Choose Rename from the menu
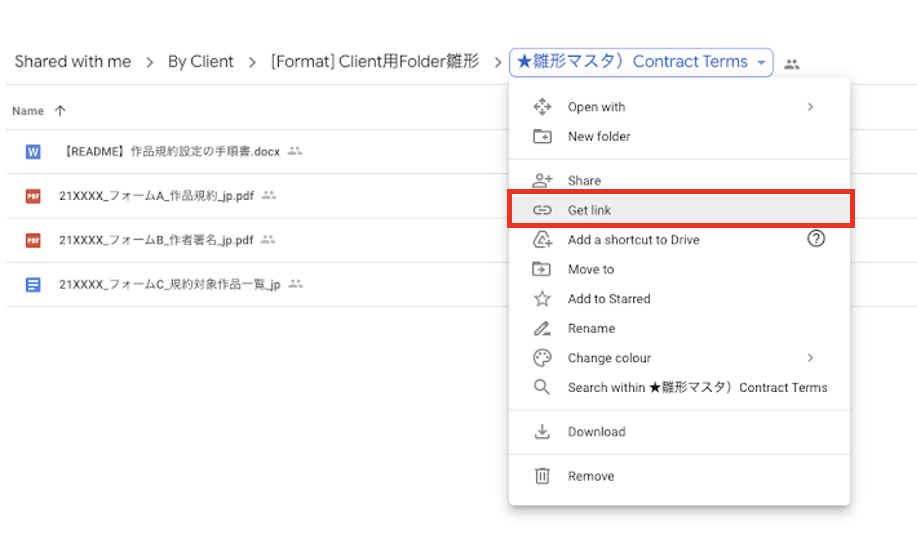This screenshot has height=558, width=917. [679, 328]
